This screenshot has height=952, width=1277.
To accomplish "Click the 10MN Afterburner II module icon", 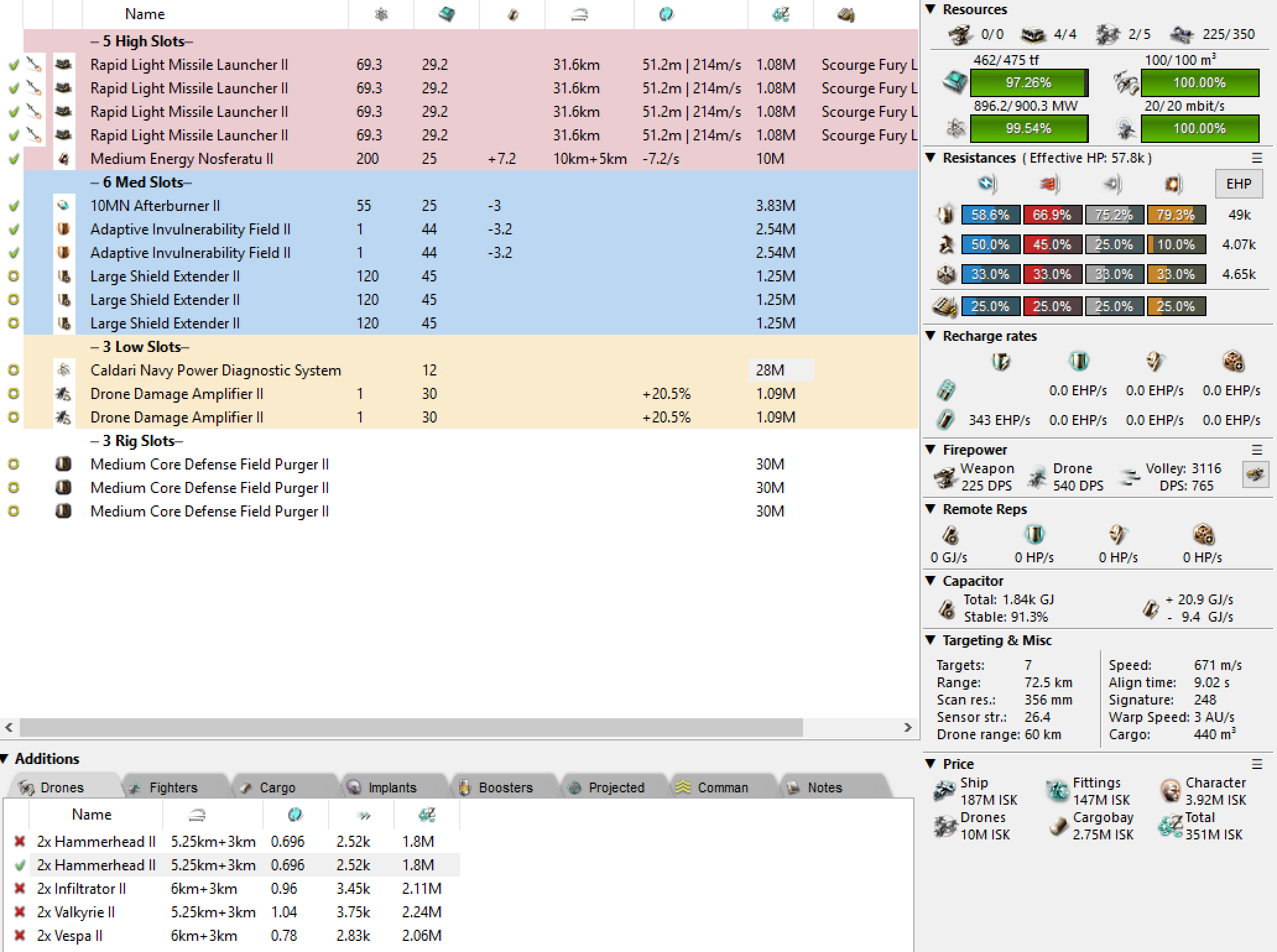I will (x=64, y=206).
